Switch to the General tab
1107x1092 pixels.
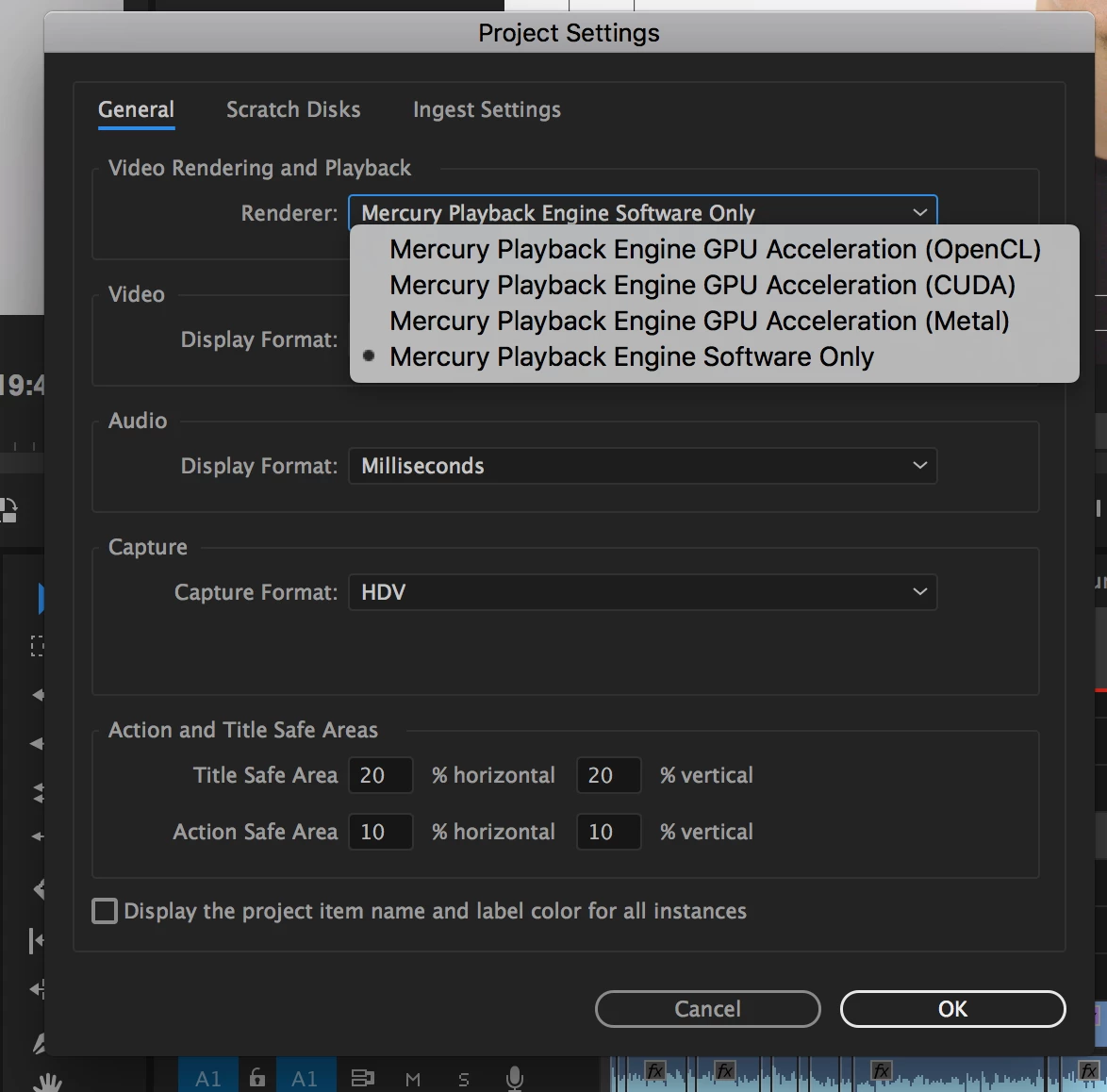click(137, 109)
